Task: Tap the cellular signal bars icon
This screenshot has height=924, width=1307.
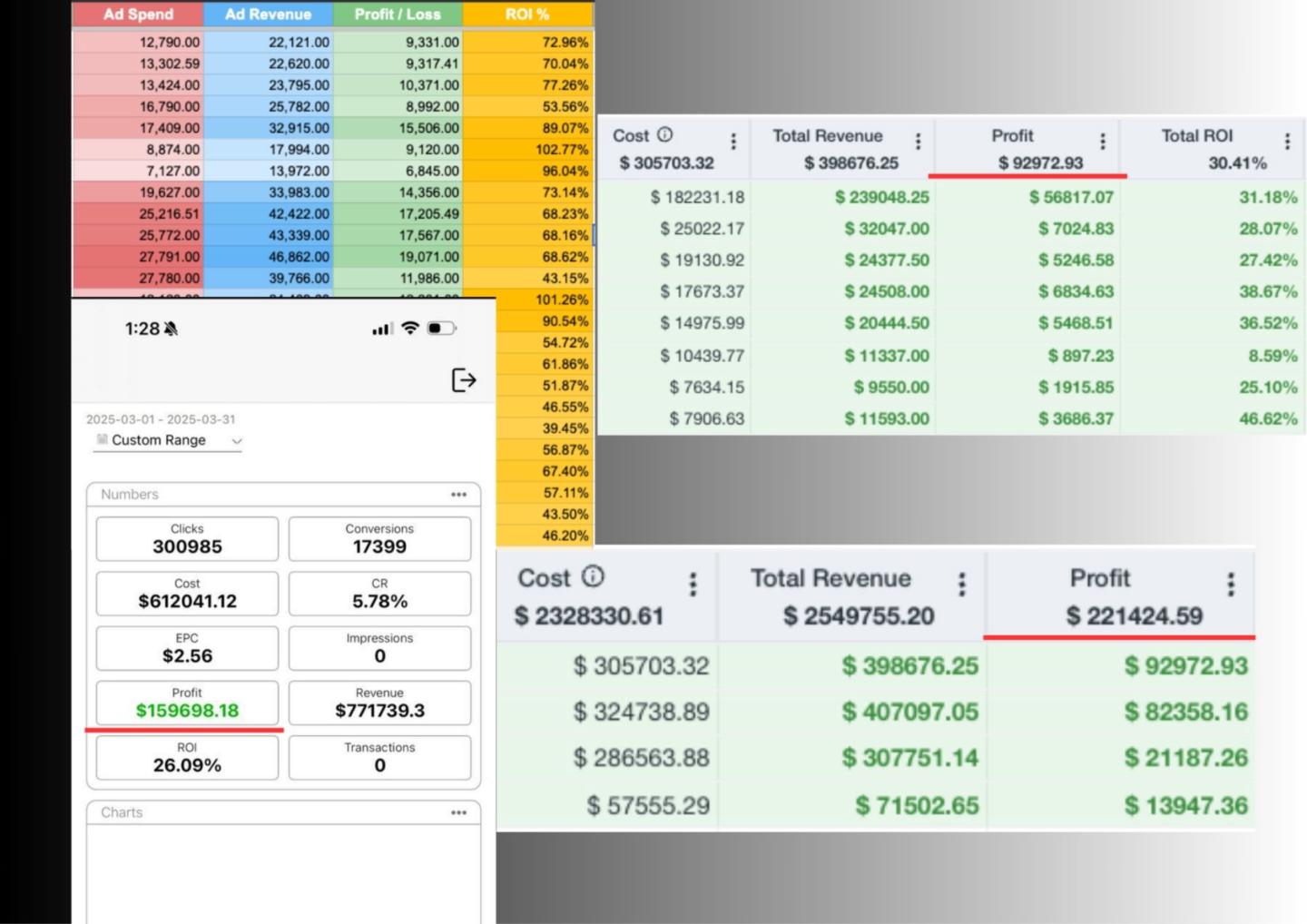Action: click(382, 329)
